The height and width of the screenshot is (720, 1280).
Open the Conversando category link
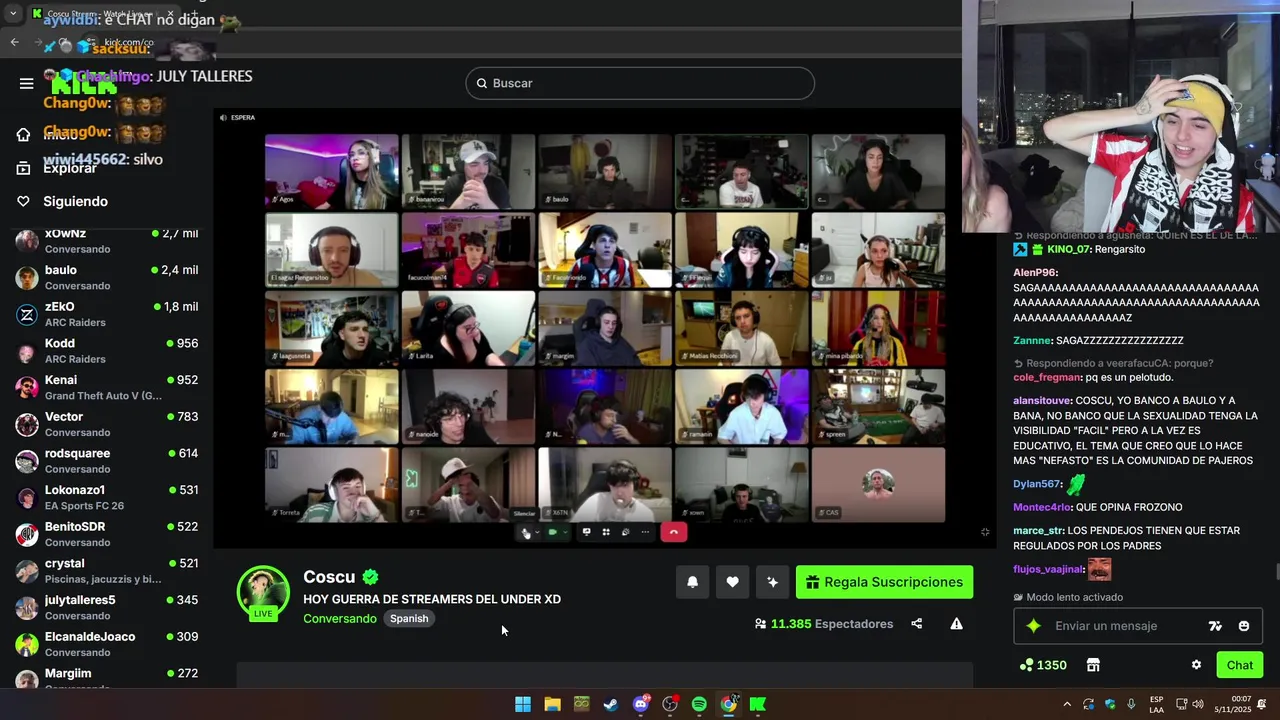point(340,619)
